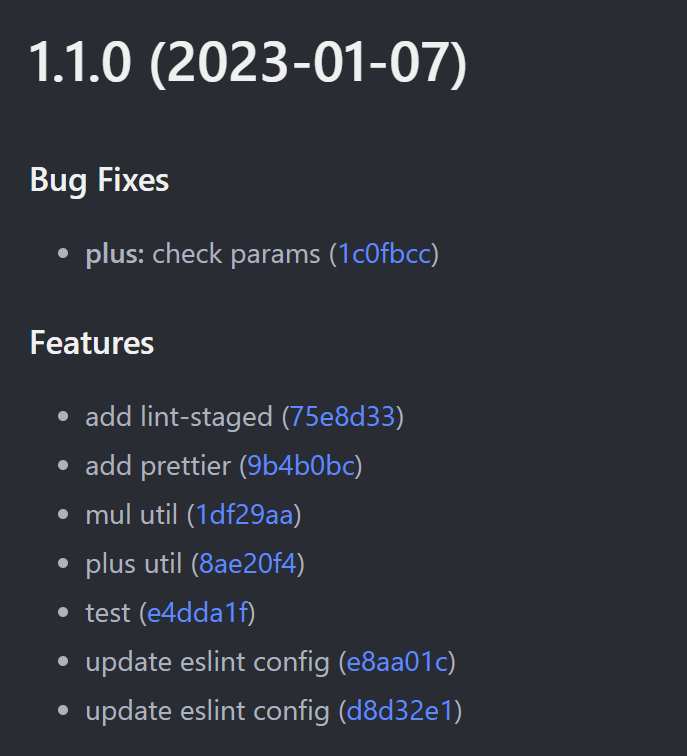Open the 1df29aa commit link
Screen dimensions: 687x756
click(244, 515)
